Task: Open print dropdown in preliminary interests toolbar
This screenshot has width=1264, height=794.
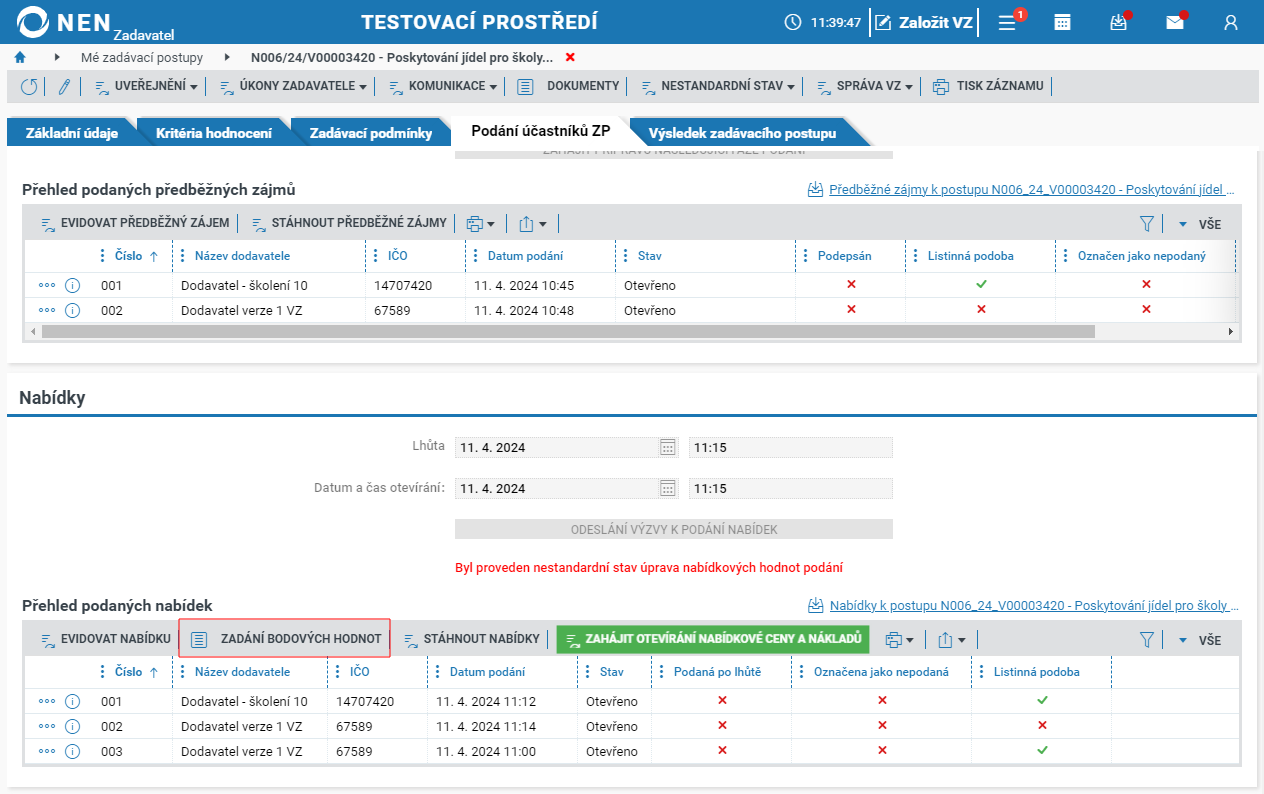Action: [481, 224]
